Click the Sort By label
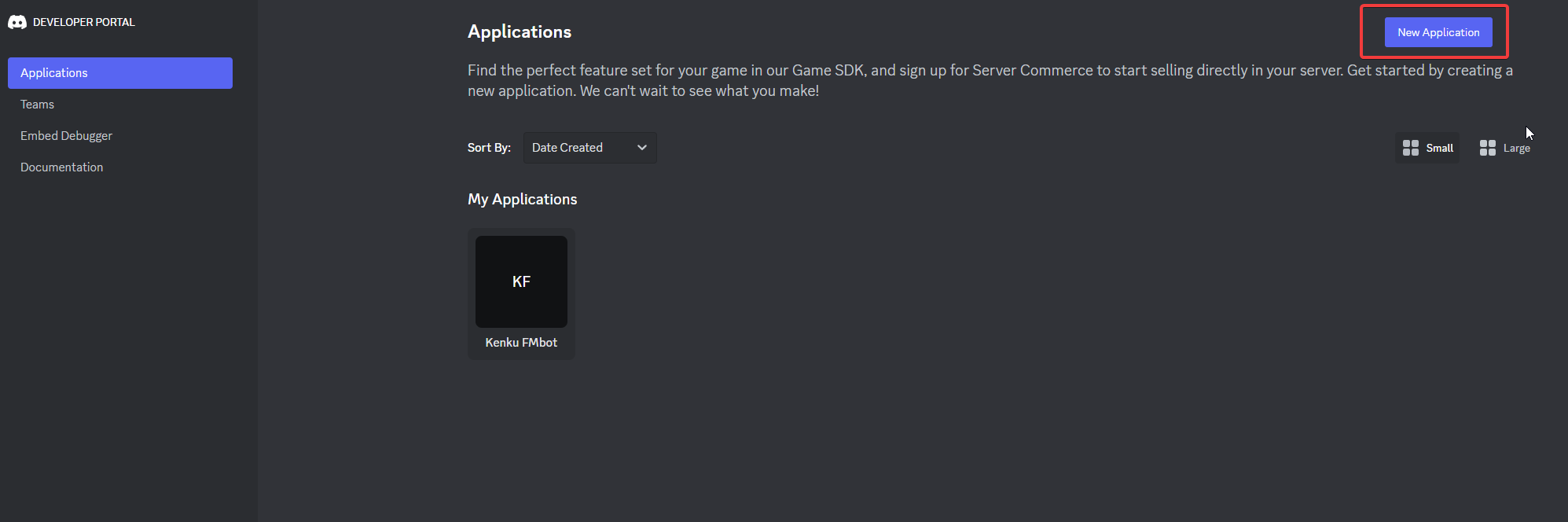This screenshot has width=1568, height=522. pyautogui.click(x=489, y=148)
